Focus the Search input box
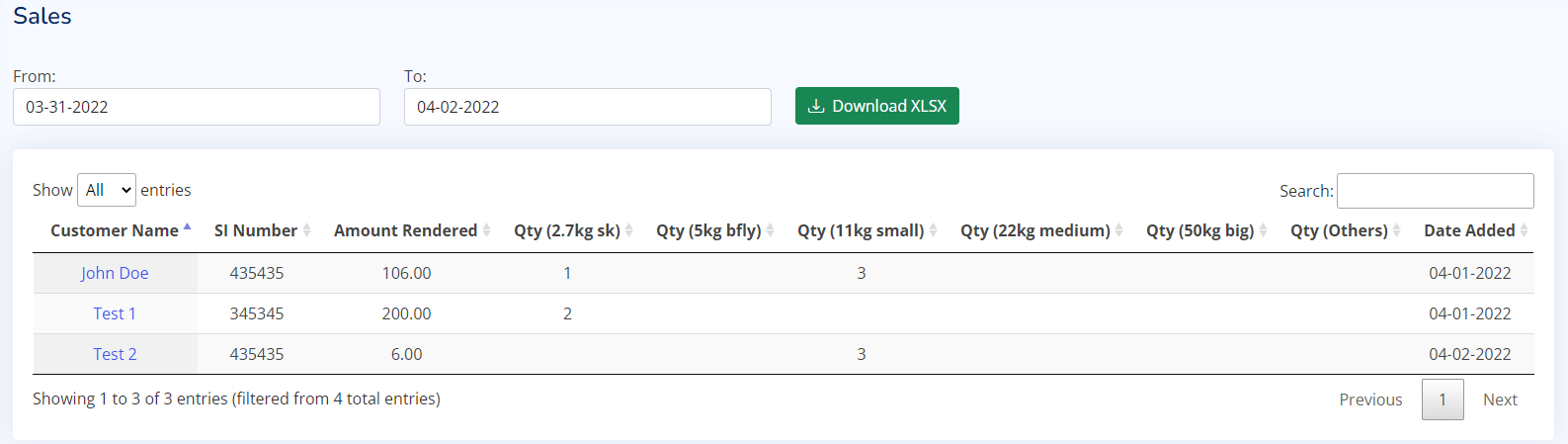The height and width of the screenshot is (444, 1568). 1435,191
